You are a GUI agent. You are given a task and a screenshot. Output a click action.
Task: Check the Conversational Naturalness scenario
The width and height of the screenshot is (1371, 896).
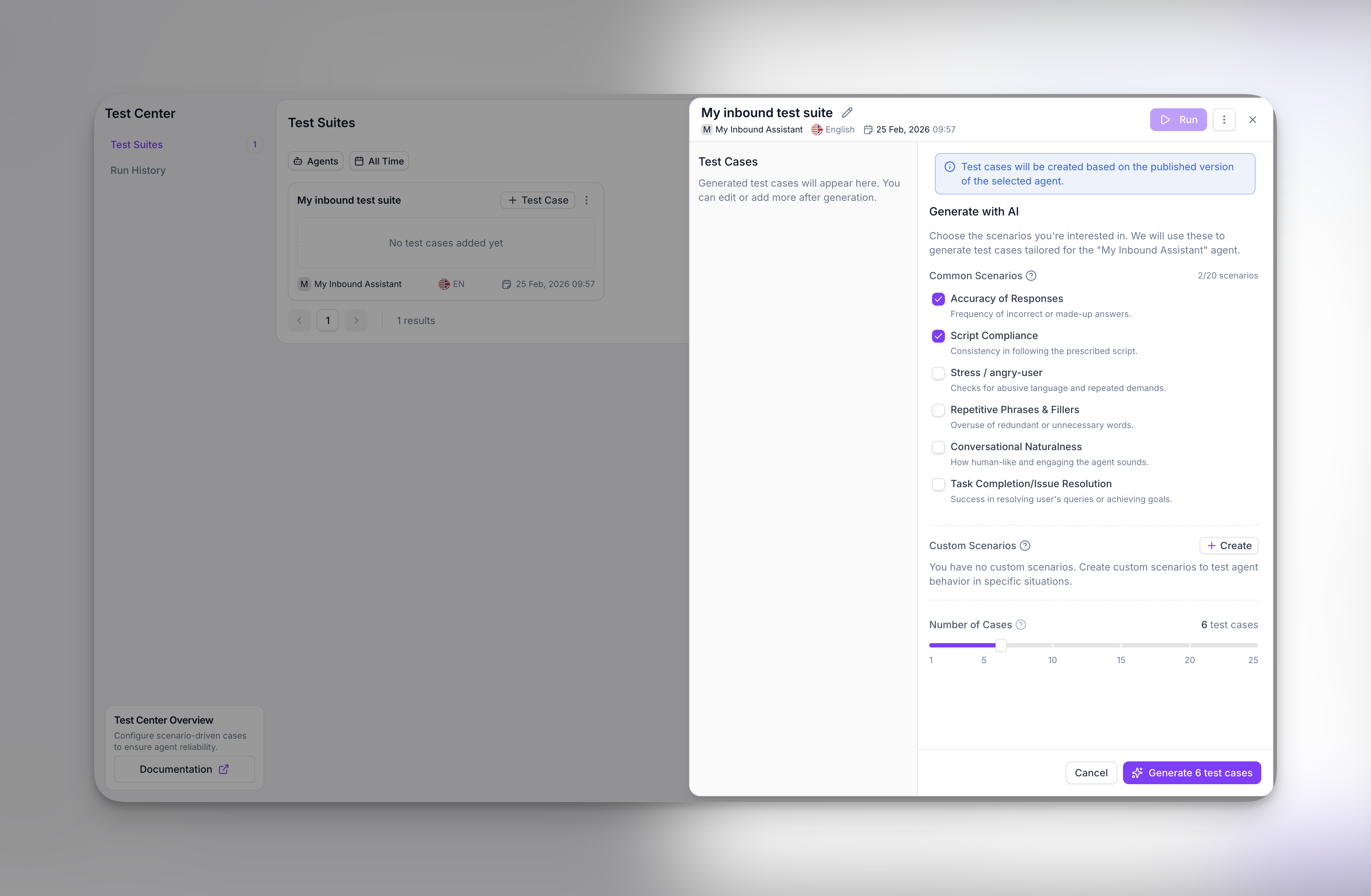[938, 447]
